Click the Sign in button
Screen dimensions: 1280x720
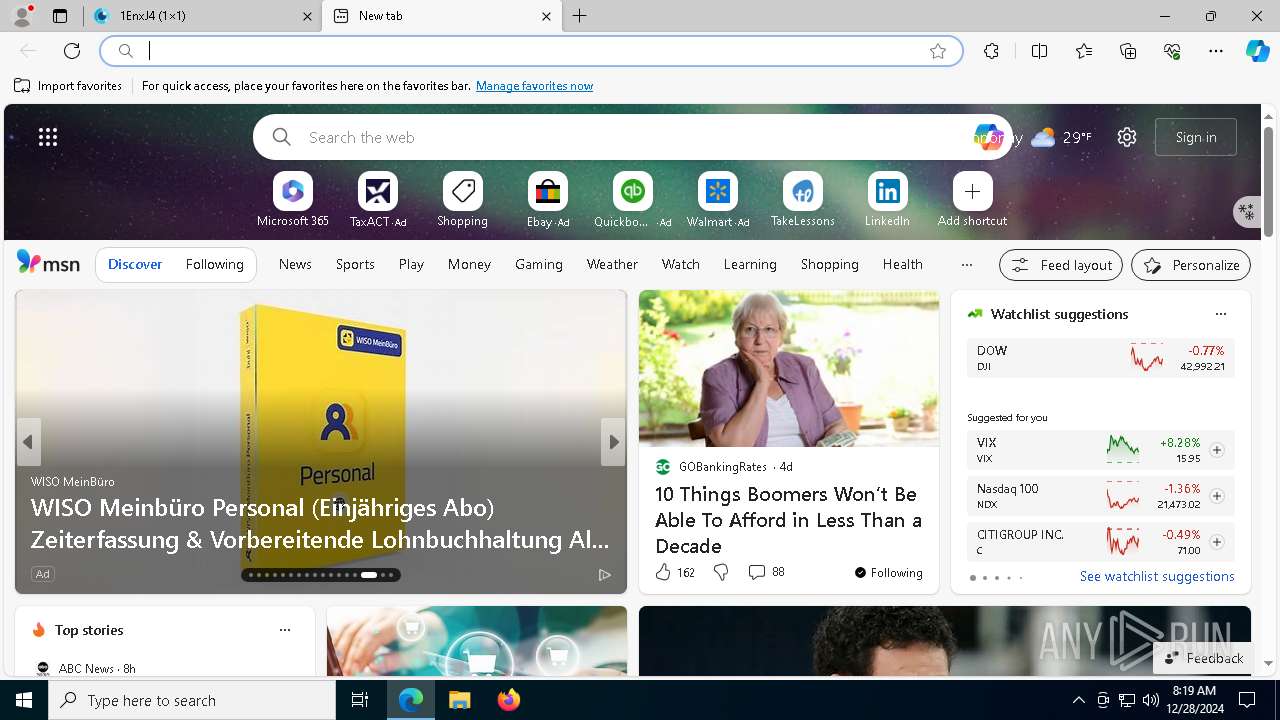tap(1196, 137)
